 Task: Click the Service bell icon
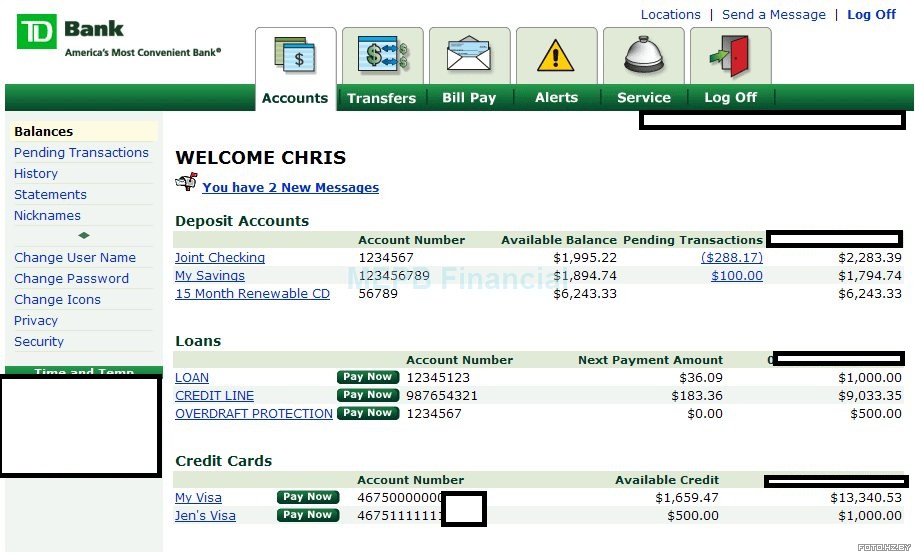(x=644, y=55)
